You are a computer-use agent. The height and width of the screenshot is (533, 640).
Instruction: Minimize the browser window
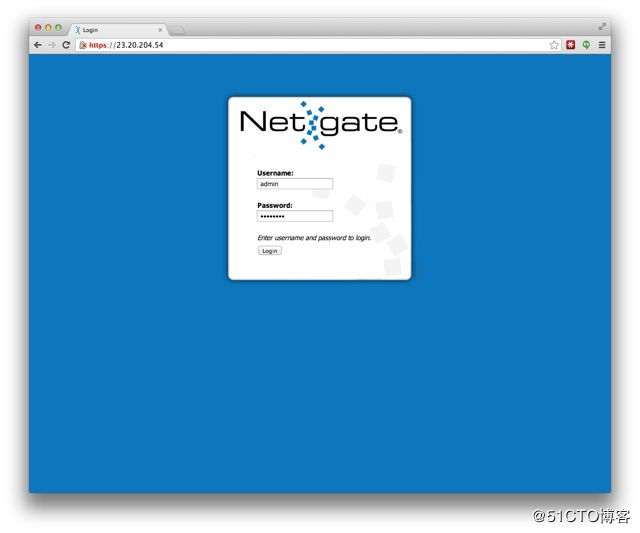(x=48, y=27)
